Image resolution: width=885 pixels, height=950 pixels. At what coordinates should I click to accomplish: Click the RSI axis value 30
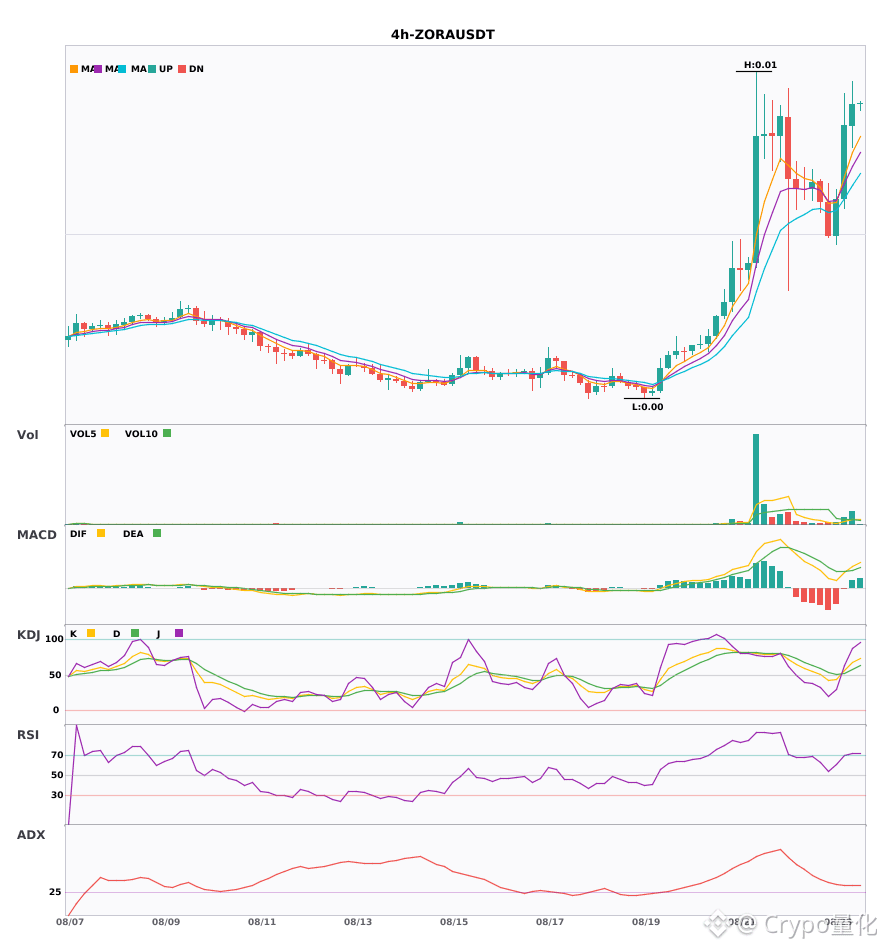click(x=57, y=795)
